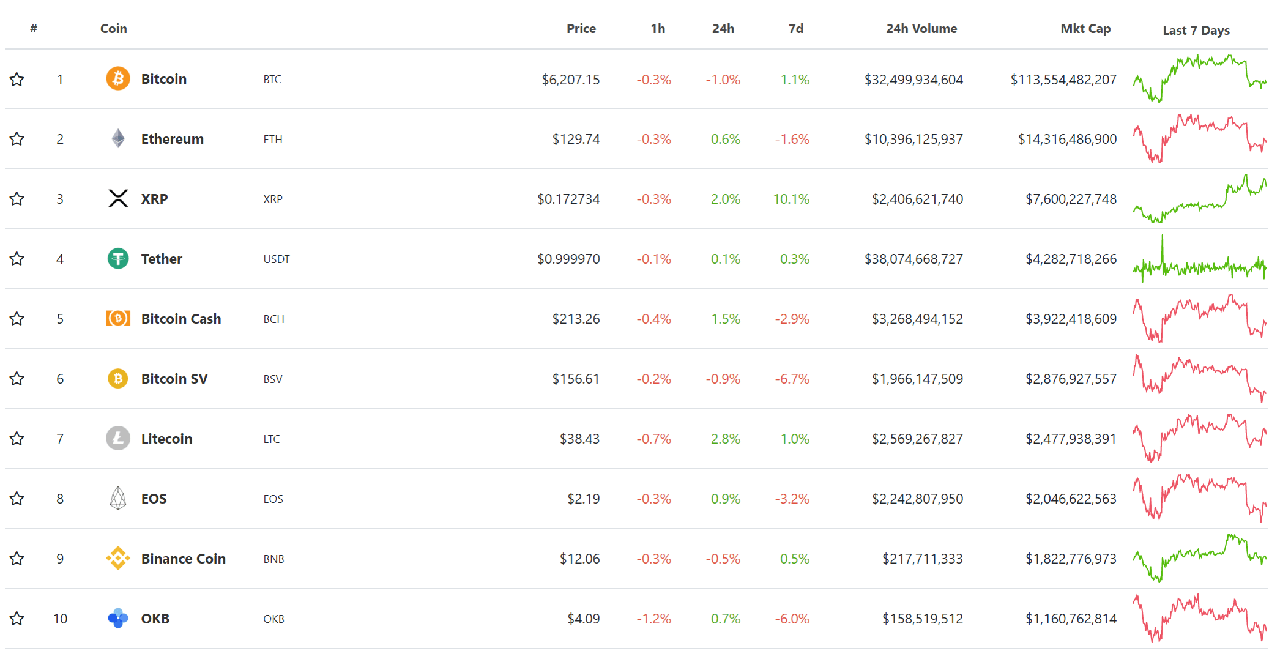Toggle the star for Tether
This screenshot has width=1280, height=651.
pyautogui.click(x=16, y=259)
